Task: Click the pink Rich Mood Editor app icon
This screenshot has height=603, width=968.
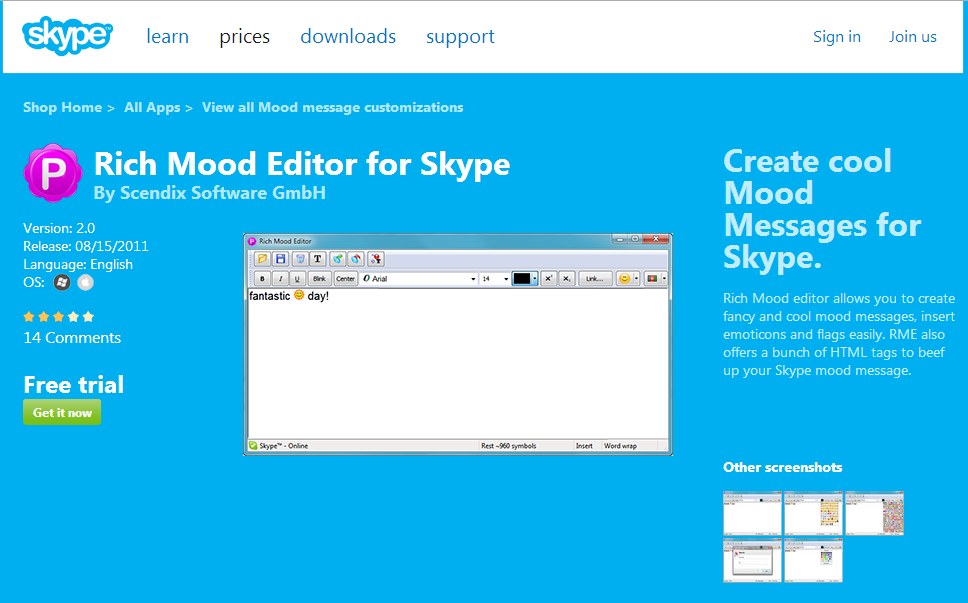Action: pyautogui.click(x=52, y=173)
